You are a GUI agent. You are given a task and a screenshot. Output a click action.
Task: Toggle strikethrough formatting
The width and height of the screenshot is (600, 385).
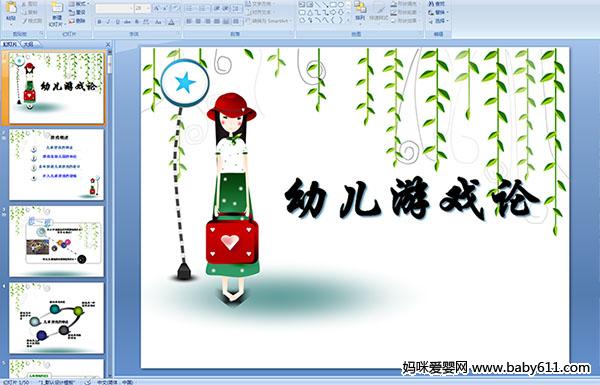pyautogui.click(x=127, y=22)
